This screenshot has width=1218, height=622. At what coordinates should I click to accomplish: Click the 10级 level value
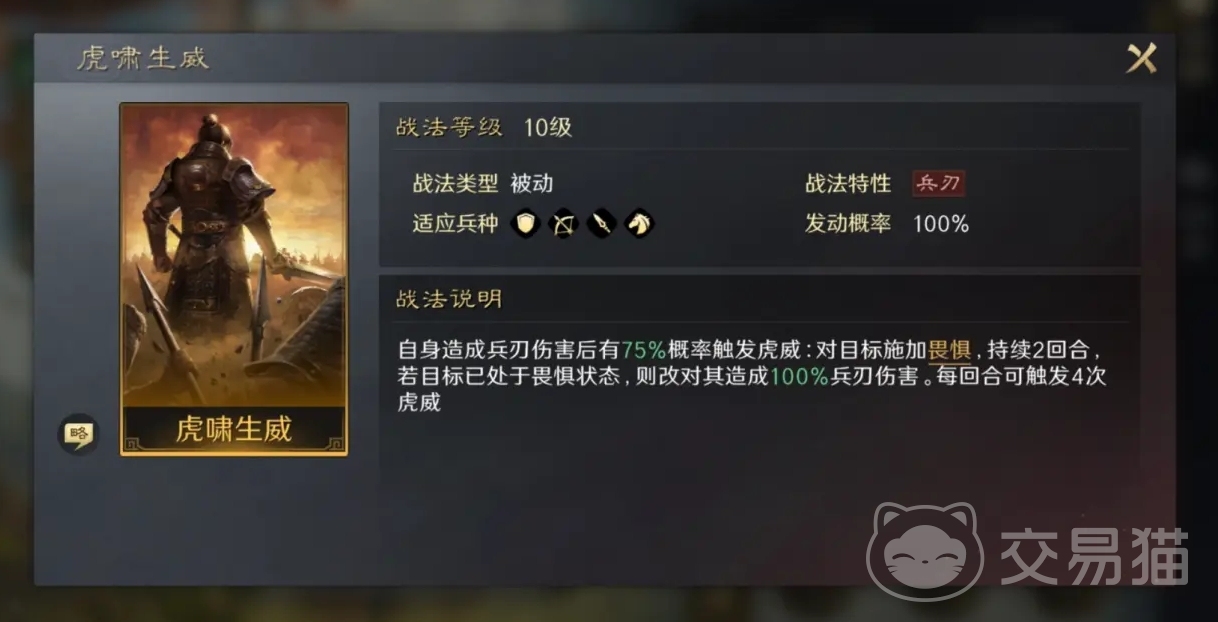pyautogui.click(x=548, y=128)
